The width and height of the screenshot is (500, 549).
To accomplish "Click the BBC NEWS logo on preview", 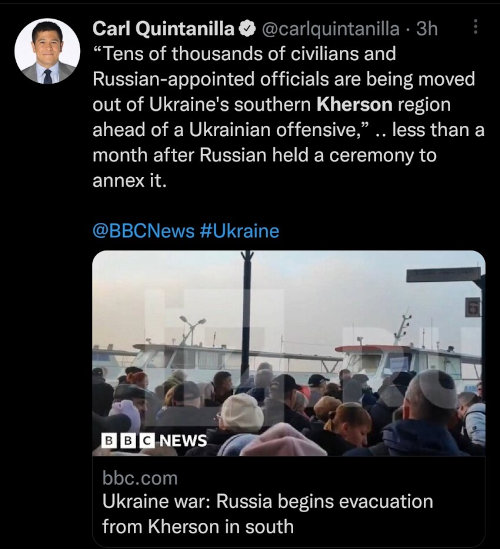I will point(154,440).
